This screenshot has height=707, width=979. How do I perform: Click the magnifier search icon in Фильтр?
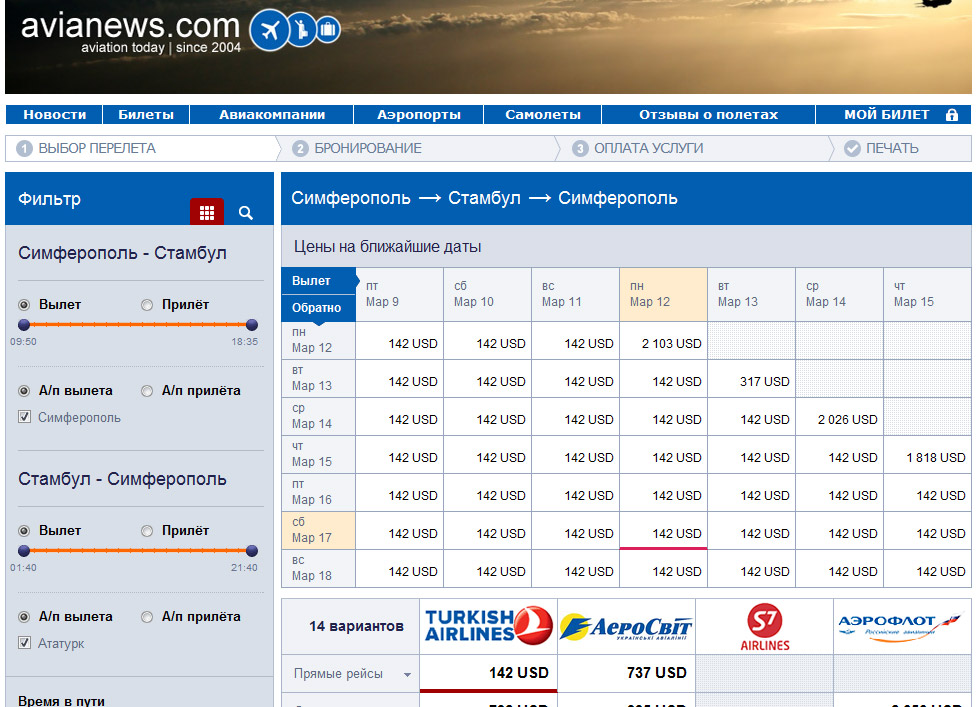point(246,213)
